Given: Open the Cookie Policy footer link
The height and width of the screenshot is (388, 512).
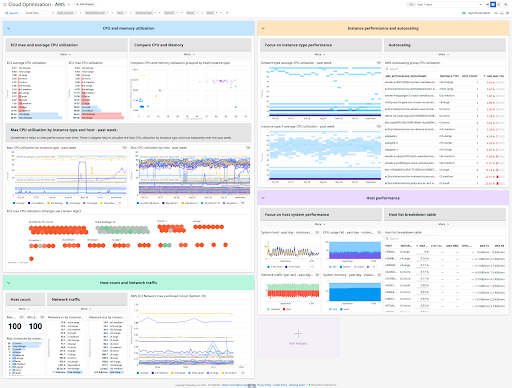Looking at the screenshot, I should point(280,385).
